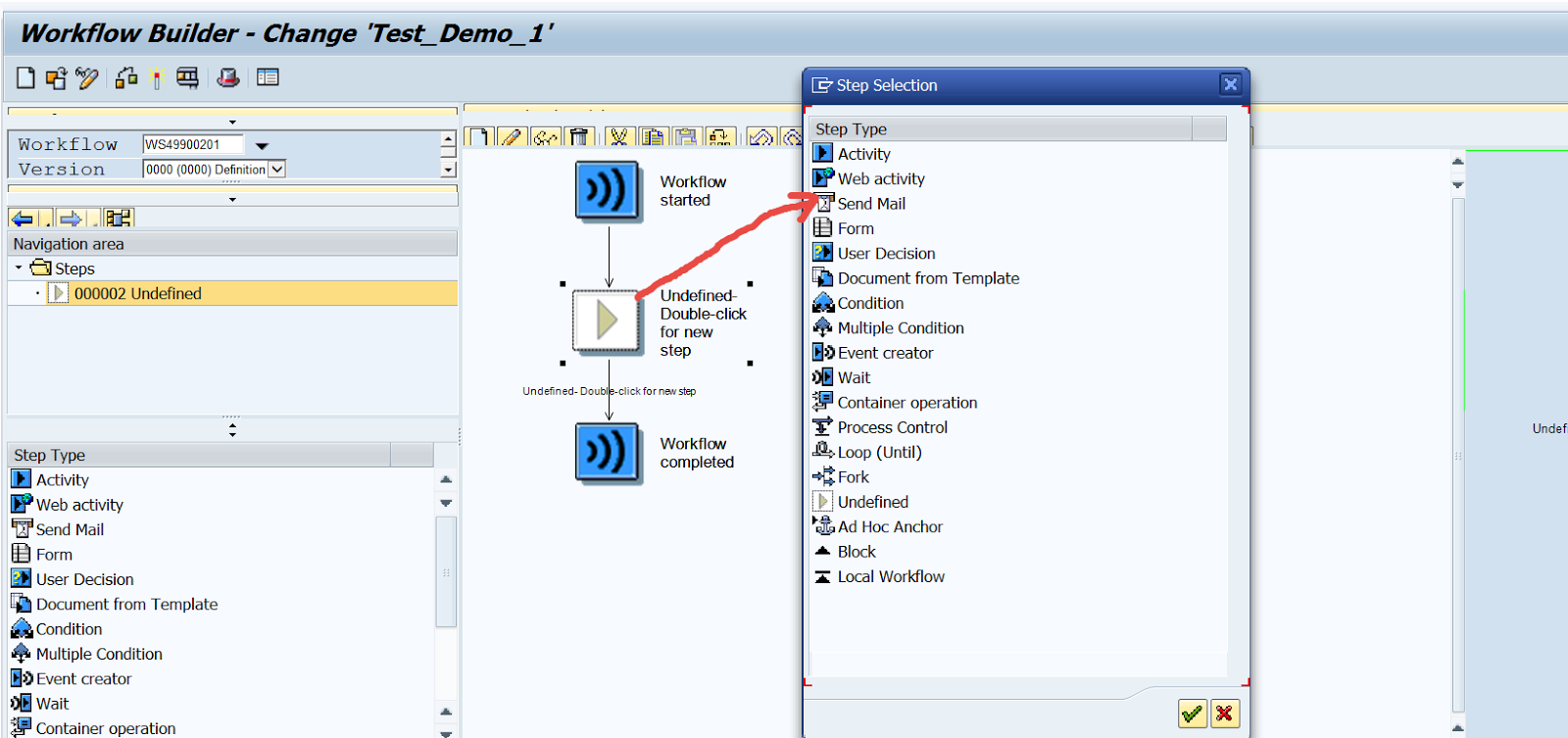Go back with the blue left arrow
Image resolution: width=1568 pixels, height=738 pixels.
pyautogui.click(x=24, y=218)
